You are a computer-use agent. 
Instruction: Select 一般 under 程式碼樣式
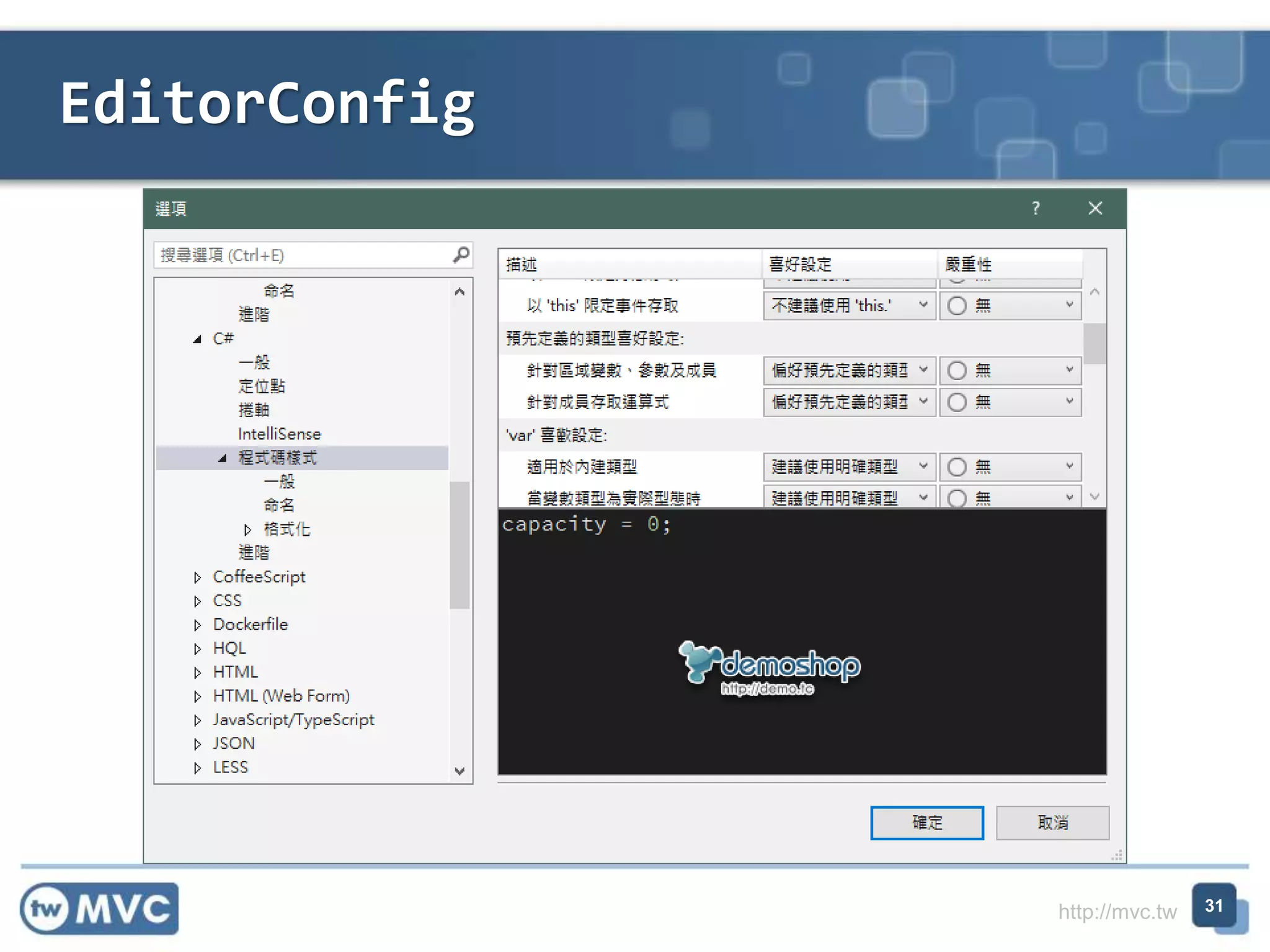(x=279, y=482)
